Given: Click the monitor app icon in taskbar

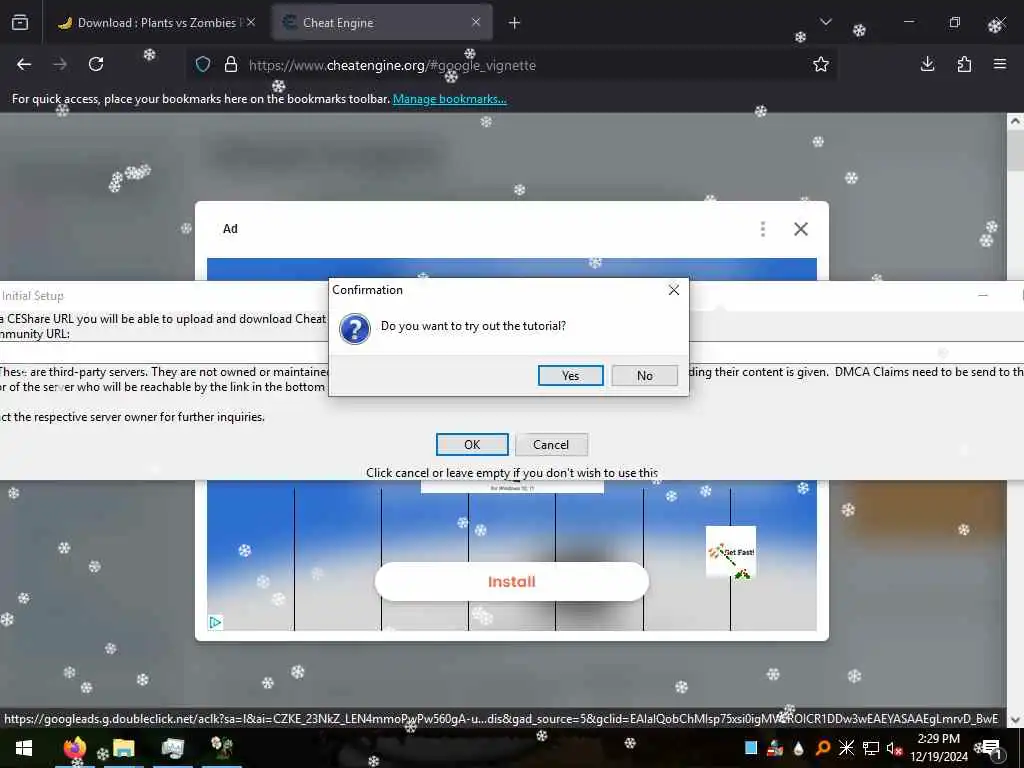Looking at the screenshot, I should point(173,748).
